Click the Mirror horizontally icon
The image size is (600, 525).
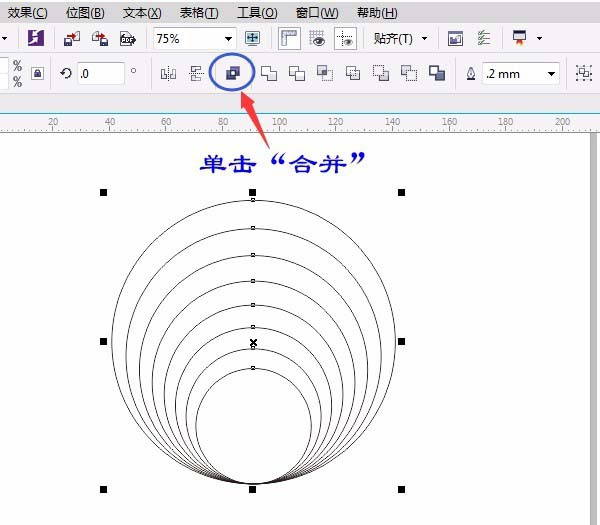[x=168, y=73]
